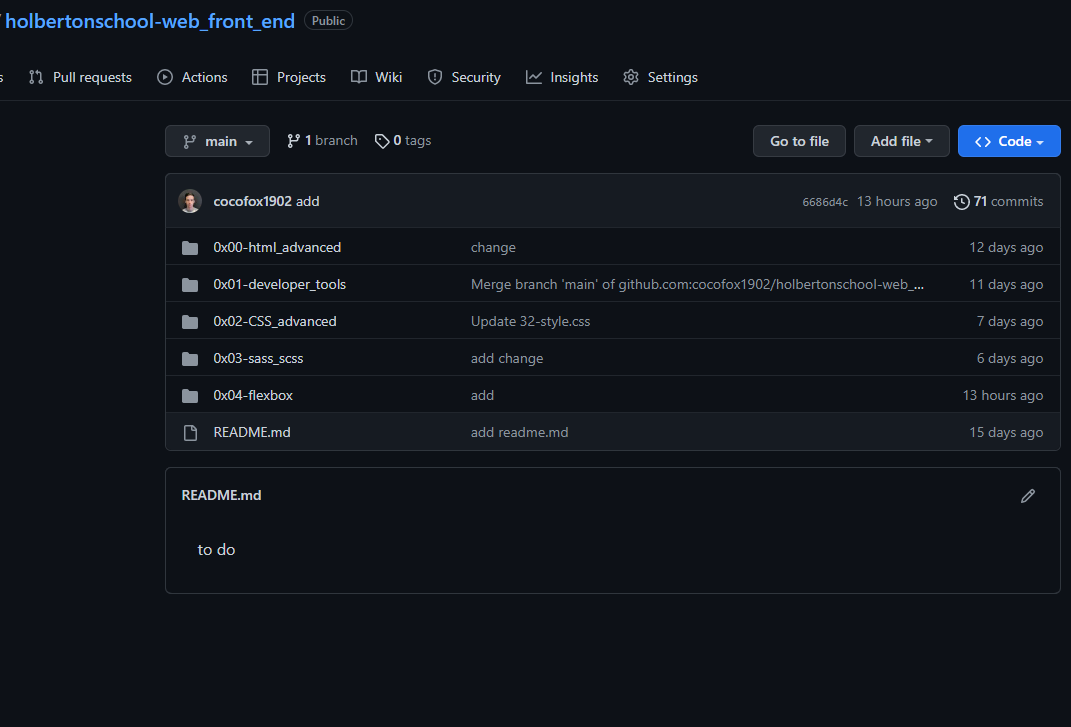Viewport: 1071px width, 727px height.
Task: Click '13 hours ago' in 0x04-flexbox row
Action: 1003,395
